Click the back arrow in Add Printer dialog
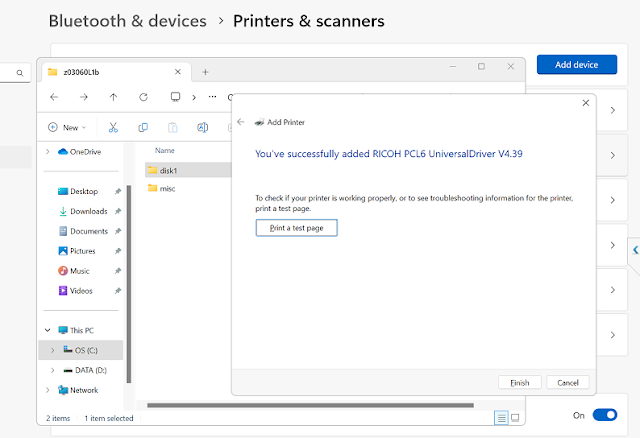Image resolution: width=640 pixels, height=438 pixels. pos(241,122)
